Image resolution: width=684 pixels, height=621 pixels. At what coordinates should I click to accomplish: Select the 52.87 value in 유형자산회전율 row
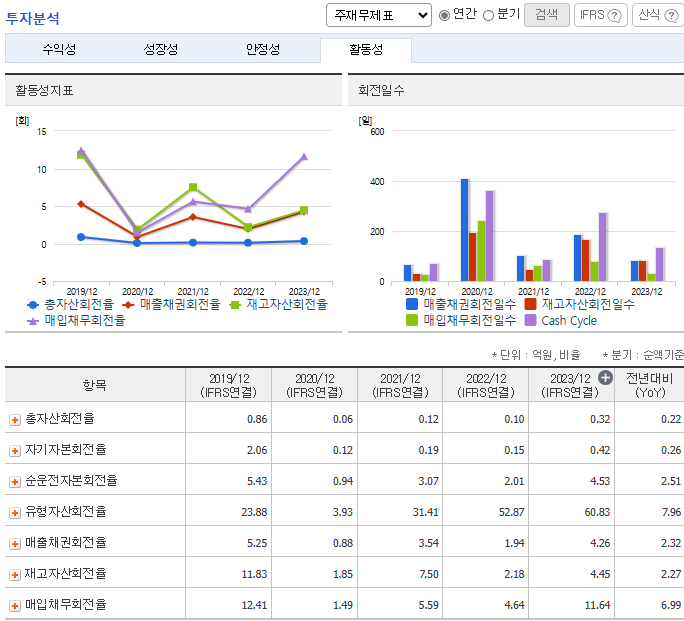pyautogui.click(x=512, y=512)
